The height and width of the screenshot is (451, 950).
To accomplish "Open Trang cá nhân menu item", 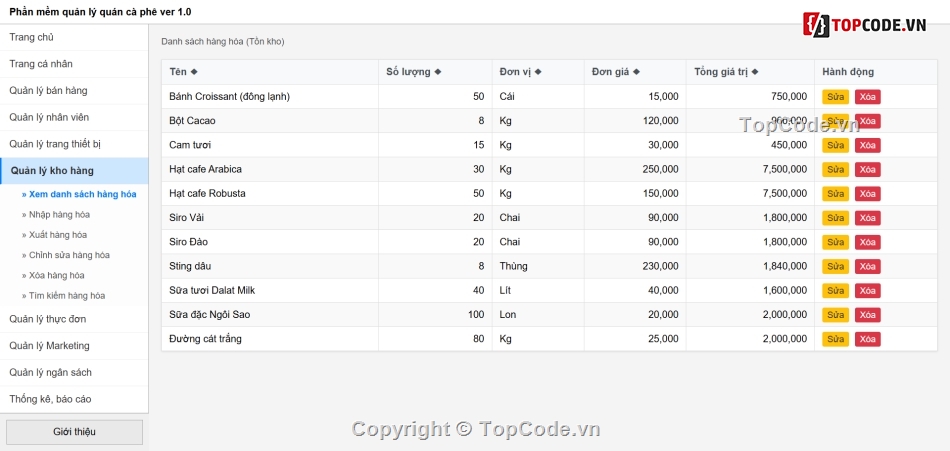I will point(74,64).
